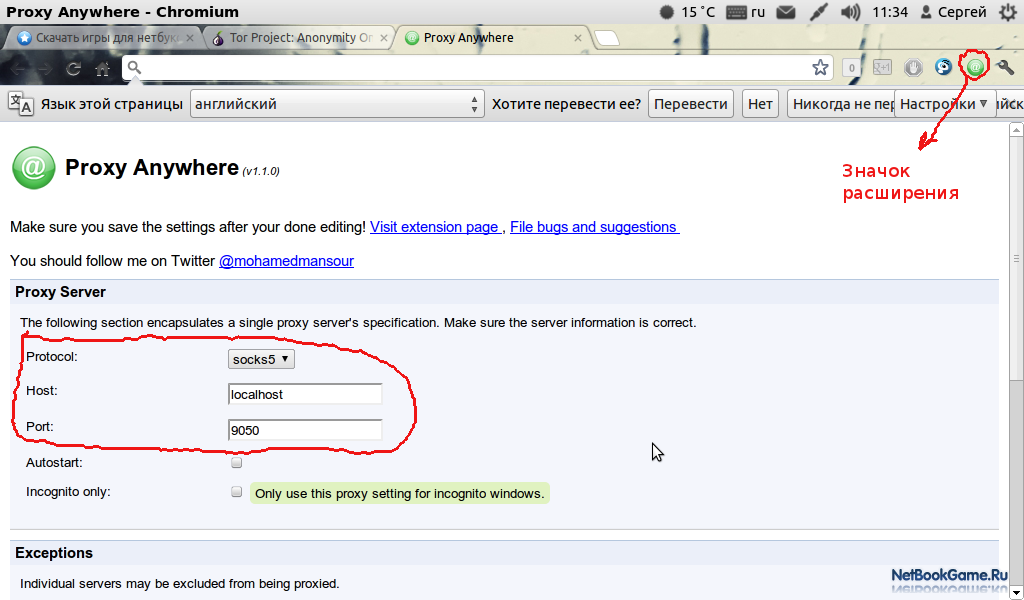Open the File bugs and suggestions link
The width and height of the screenshot is (1024, 600).
[594, 227]
